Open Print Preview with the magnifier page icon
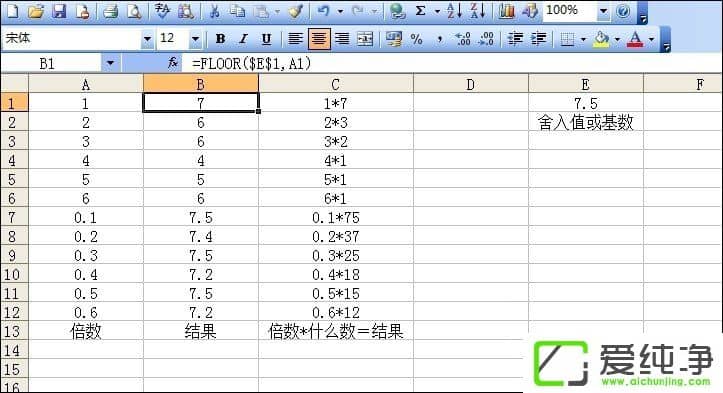723x393 pixels. click(x=134, y=11)
